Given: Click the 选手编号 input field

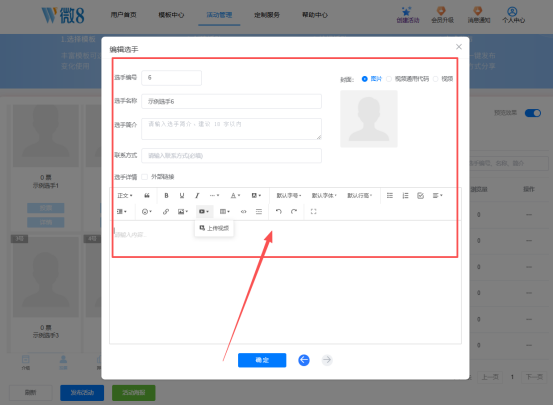Looking at the screenshot, I should tap(171, 78).
